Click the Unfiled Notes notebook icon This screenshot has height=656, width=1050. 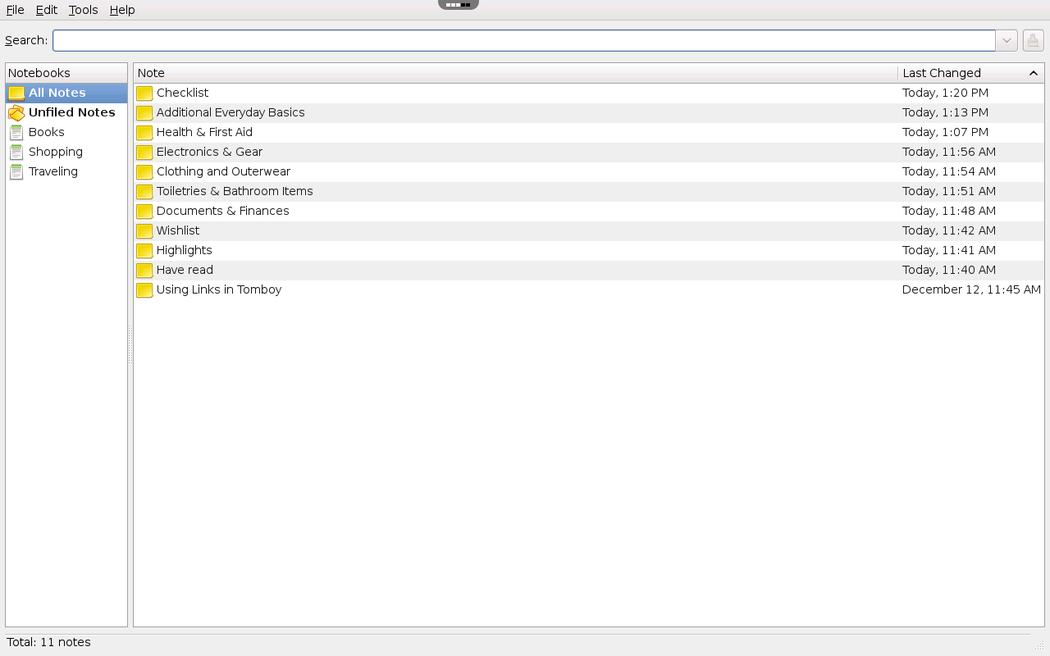(16, 113)
